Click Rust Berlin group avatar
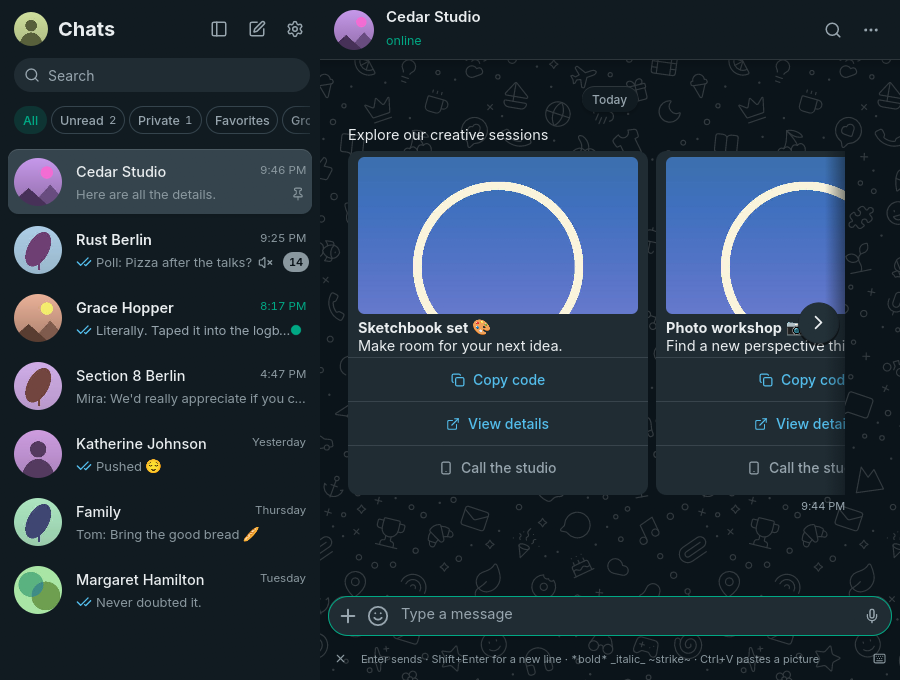900x680 pixels. coord(38,250)
